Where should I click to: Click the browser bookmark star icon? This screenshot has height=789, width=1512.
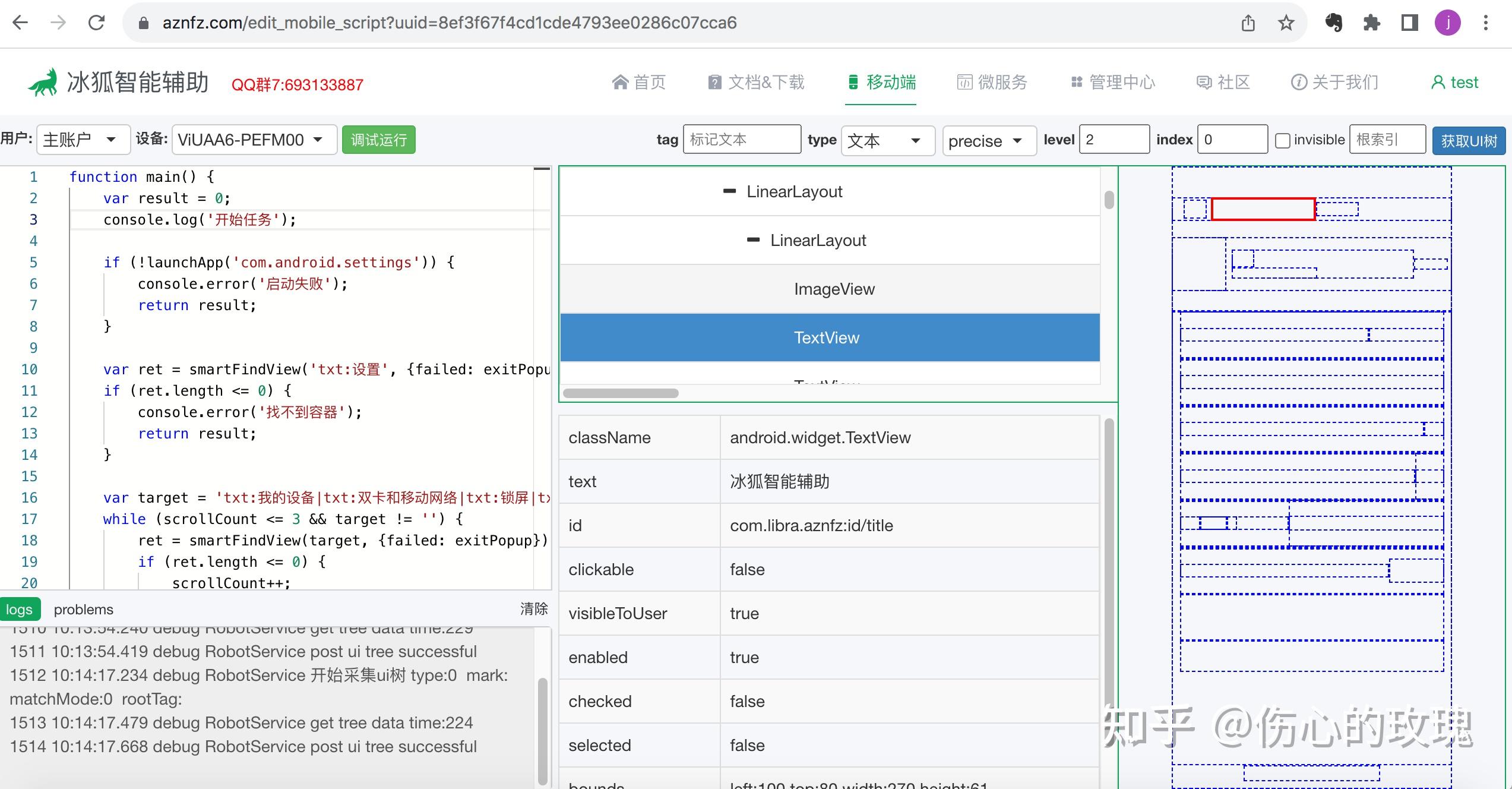1285,23
